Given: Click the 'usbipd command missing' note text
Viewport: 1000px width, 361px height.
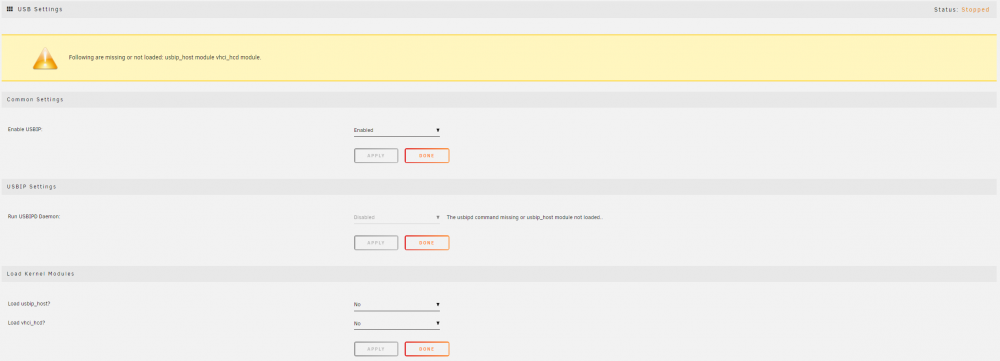Looking at the screenshot, I should click(x=525, y=217).
